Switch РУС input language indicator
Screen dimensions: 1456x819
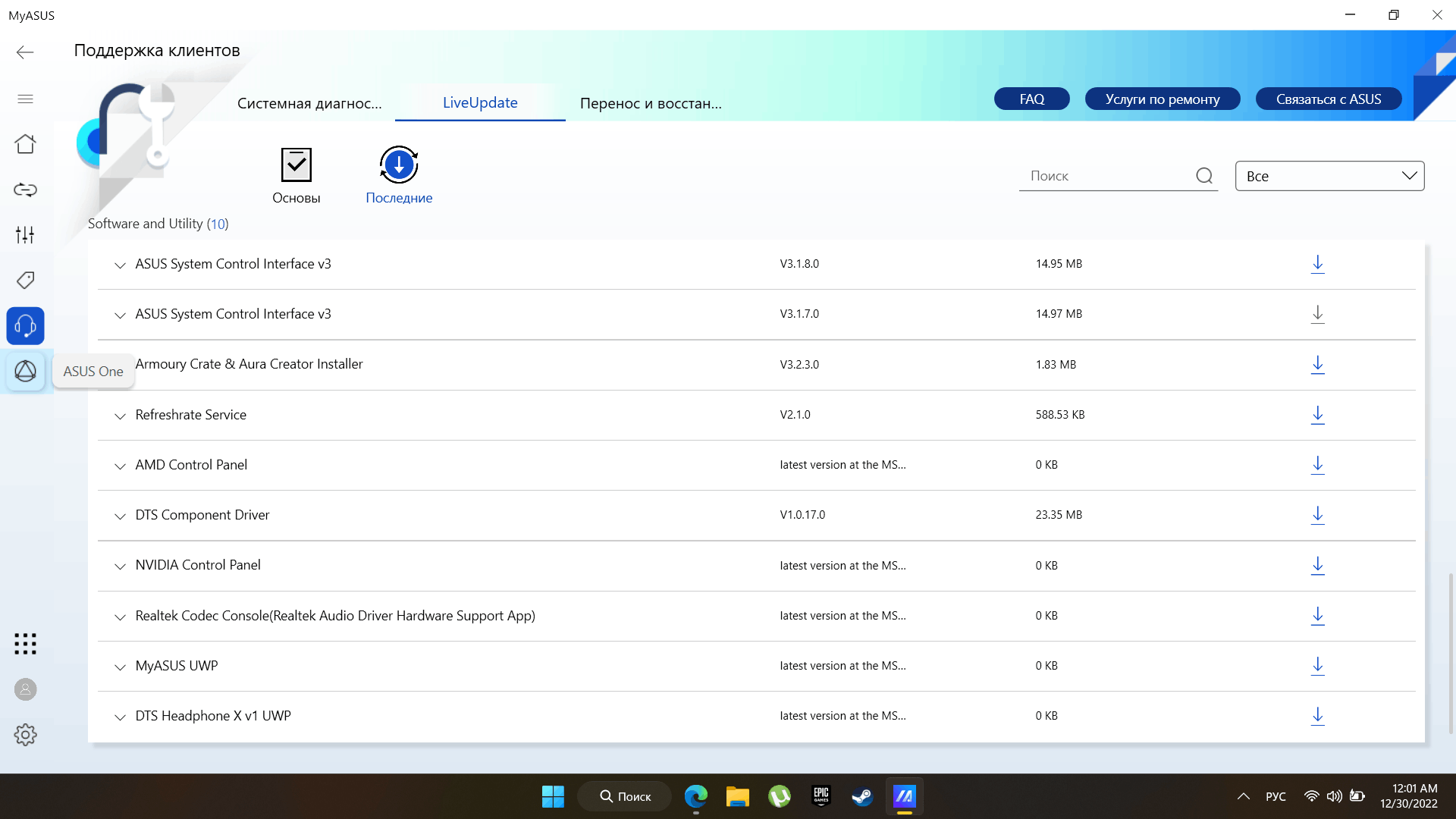click(1276, 796)
